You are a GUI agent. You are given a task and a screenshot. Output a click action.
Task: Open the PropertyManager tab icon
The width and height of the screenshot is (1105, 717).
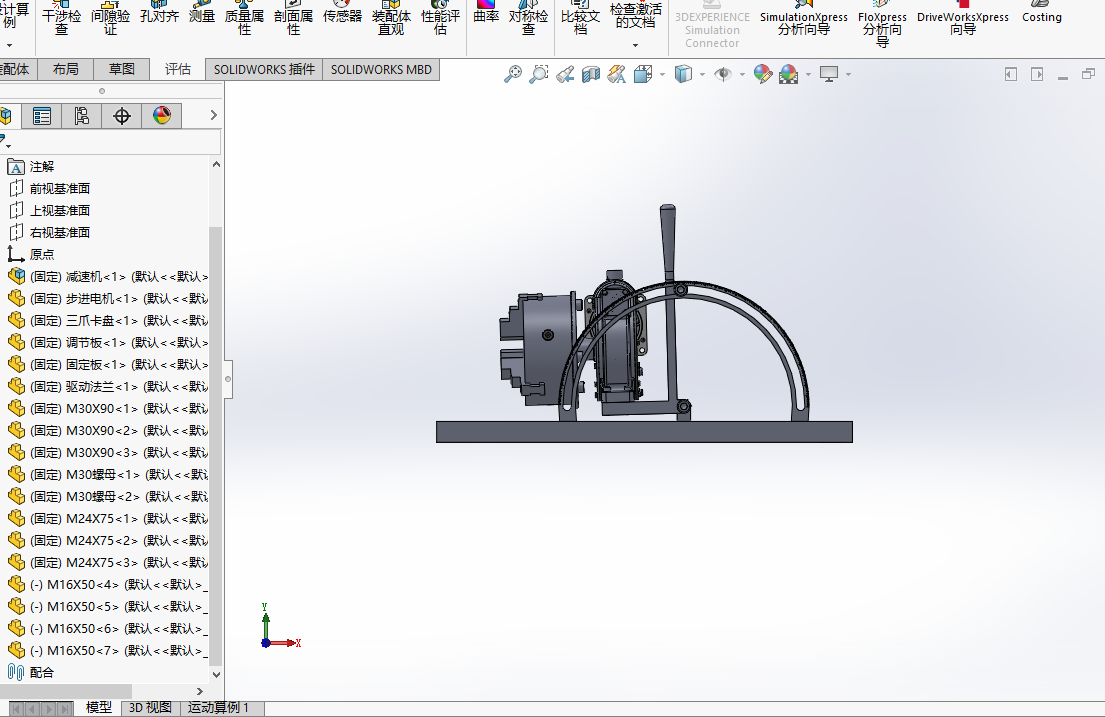point(42,116)
